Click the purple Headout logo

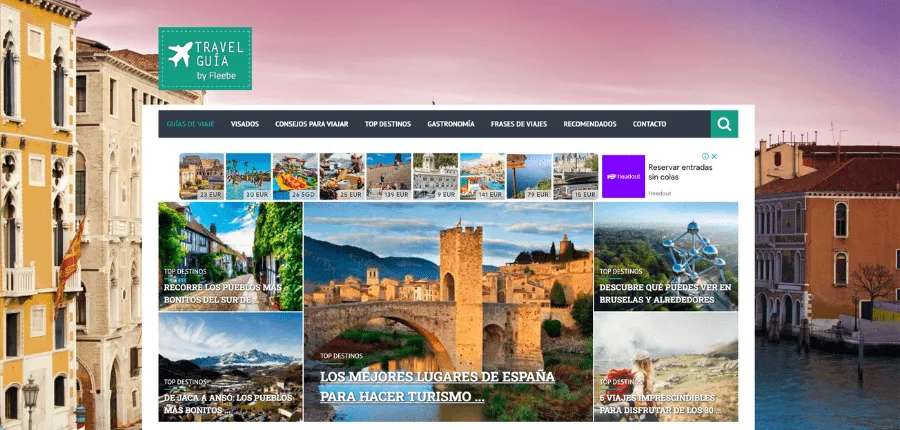click(x=623, y=176)
